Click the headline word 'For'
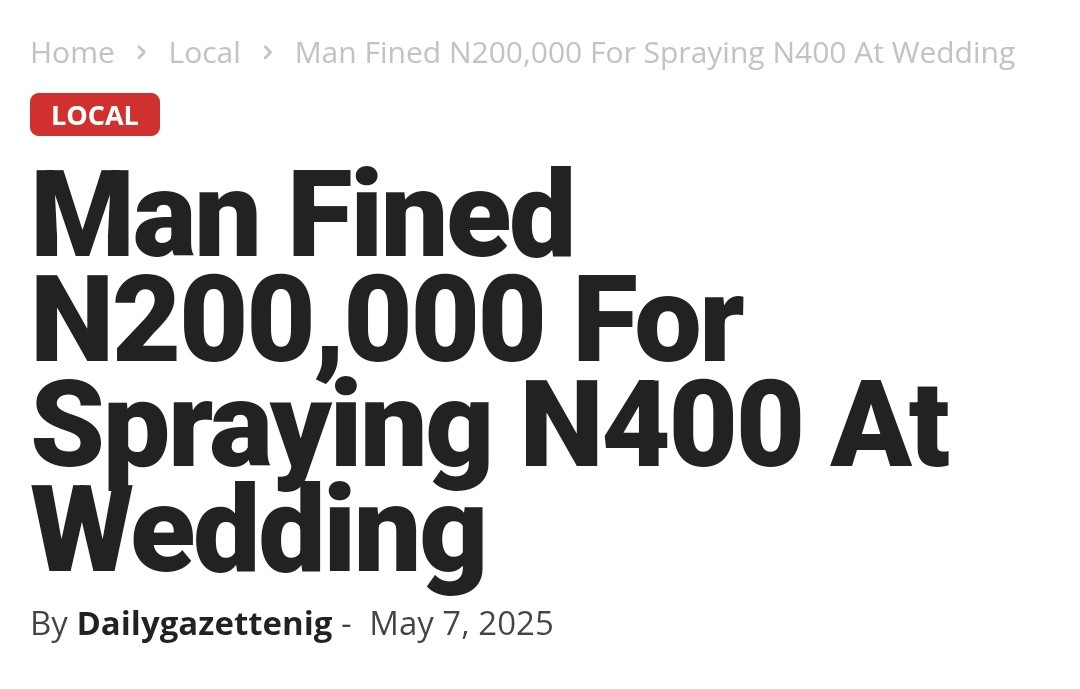Viewport: 1080px width, 689px height. click(x=659, y=319)
